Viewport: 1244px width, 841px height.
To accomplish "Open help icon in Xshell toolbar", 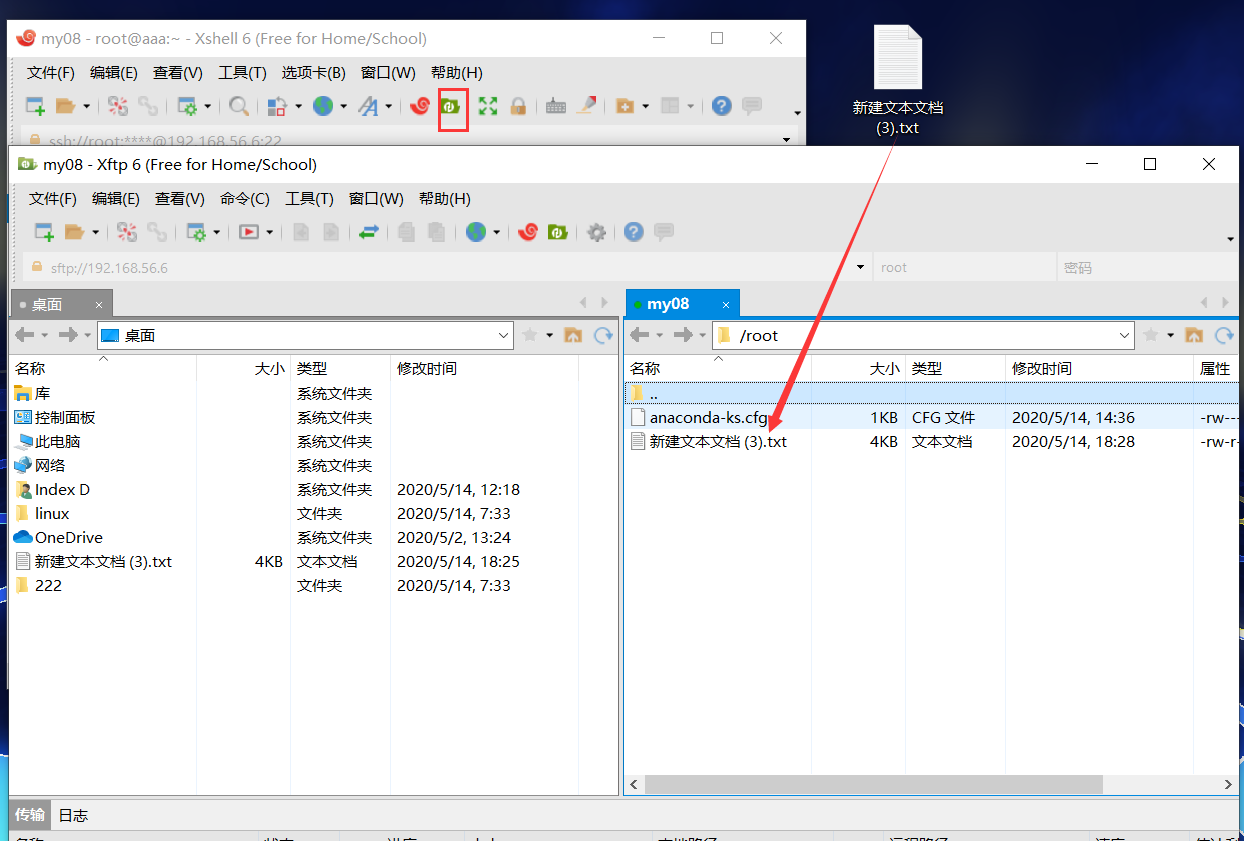I will click(x=722, y=105).
